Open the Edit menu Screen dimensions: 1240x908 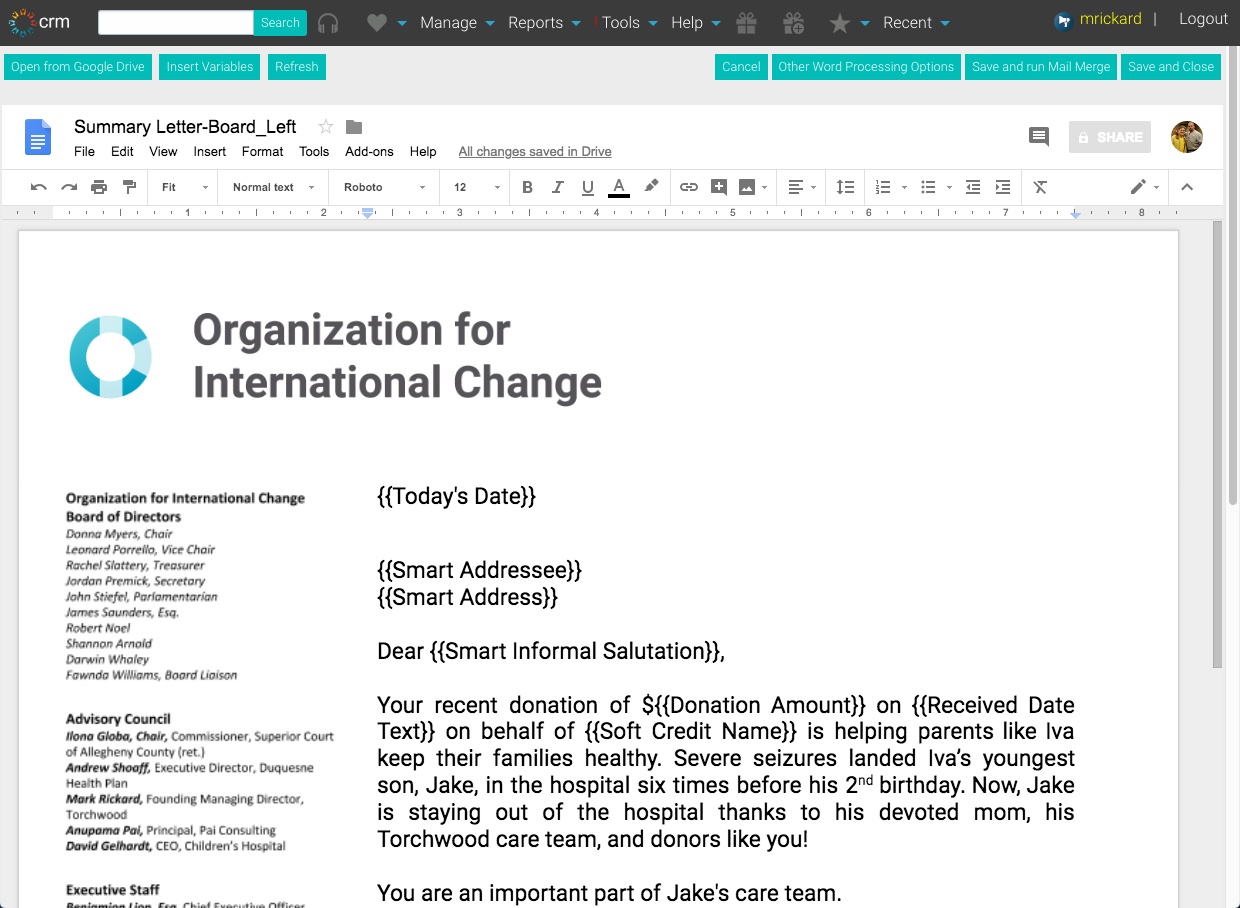coord(122,151)
